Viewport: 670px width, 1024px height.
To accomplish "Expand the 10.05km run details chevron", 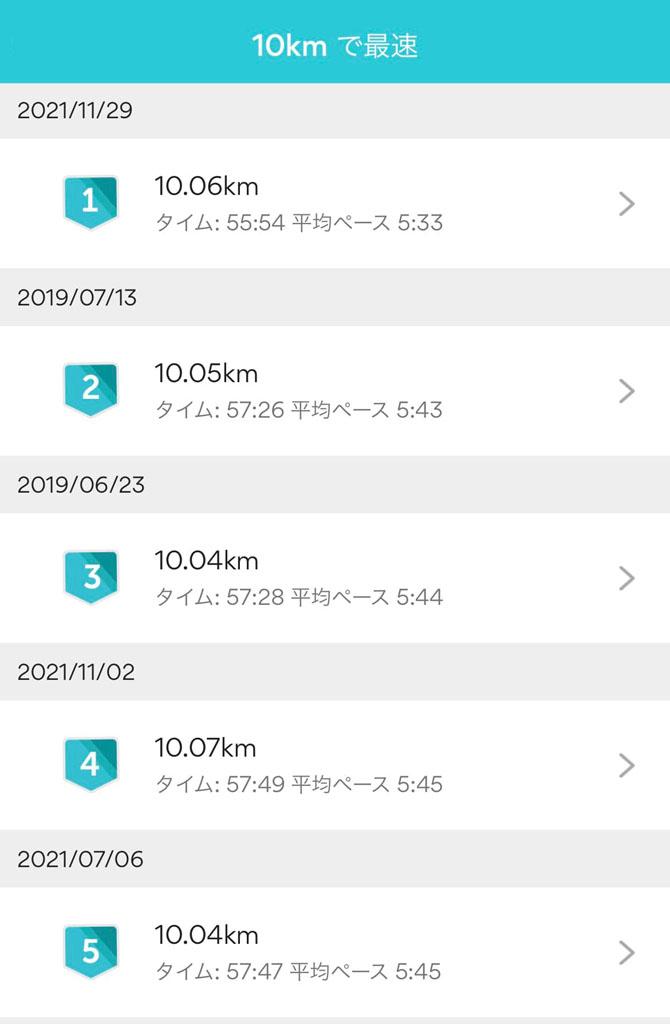I will click(x=627, y=391).
